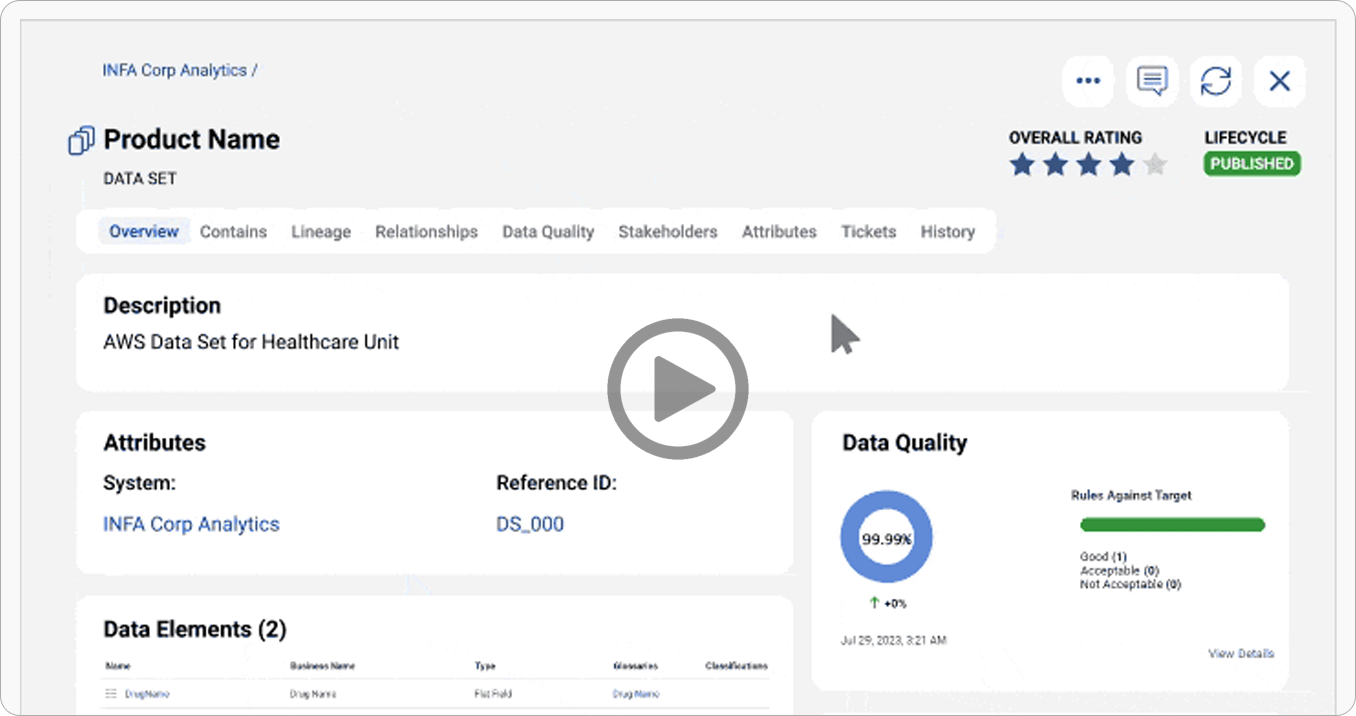Open the three-dots more options menu
Screen dimensions: 1356x716
tap(1088, 81)
